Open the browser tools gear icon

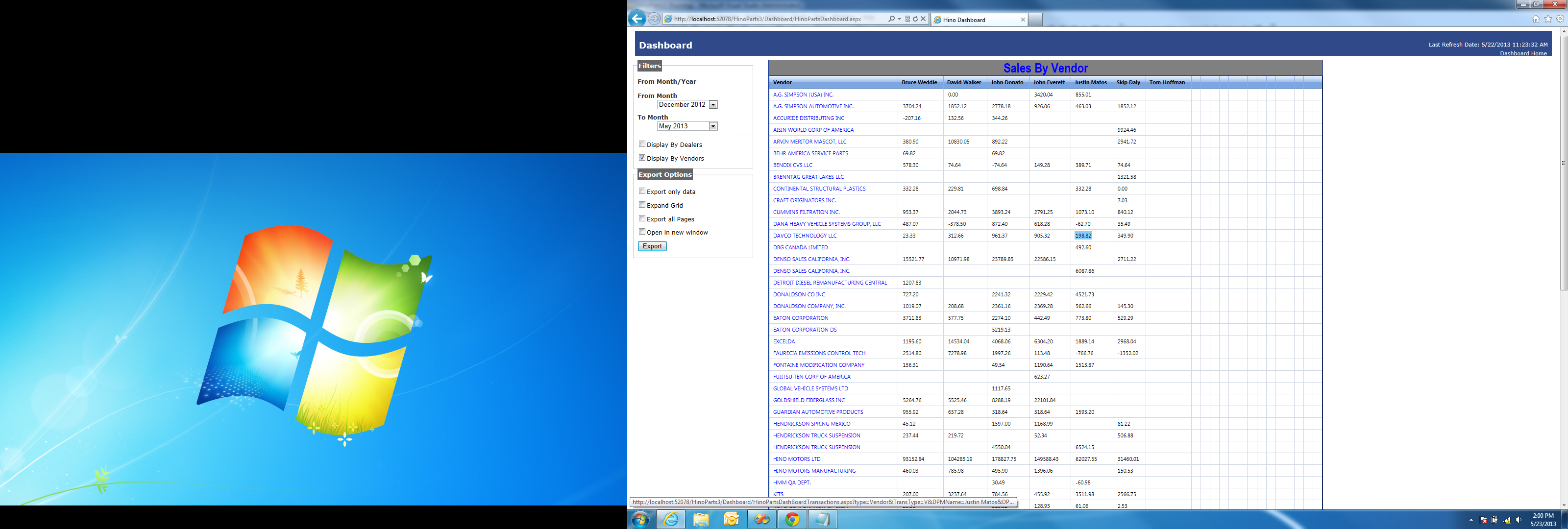point(1560,19)
